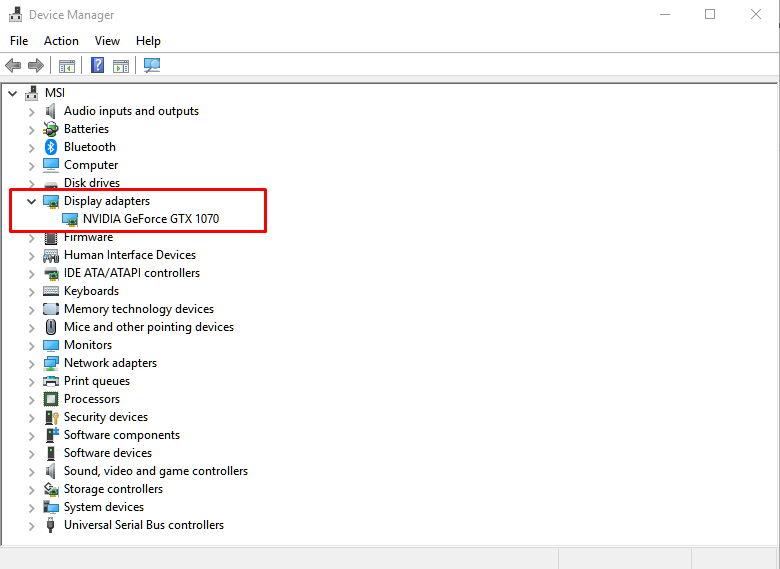780x569 pixels.
Task: Click the Print queues printer icon
Action: click(51, 381)
